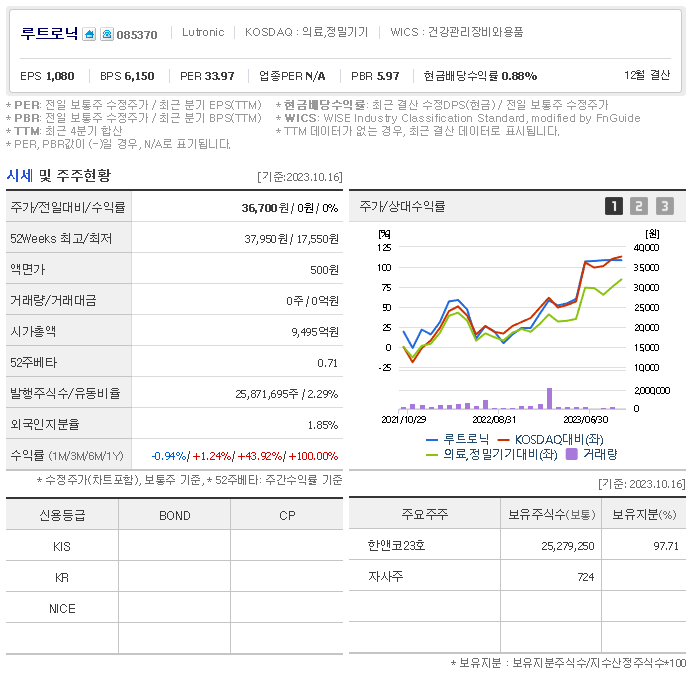The image size is (692, 677).
Task: Click the 6M return +43.92% value
Action: coord(260,456)
